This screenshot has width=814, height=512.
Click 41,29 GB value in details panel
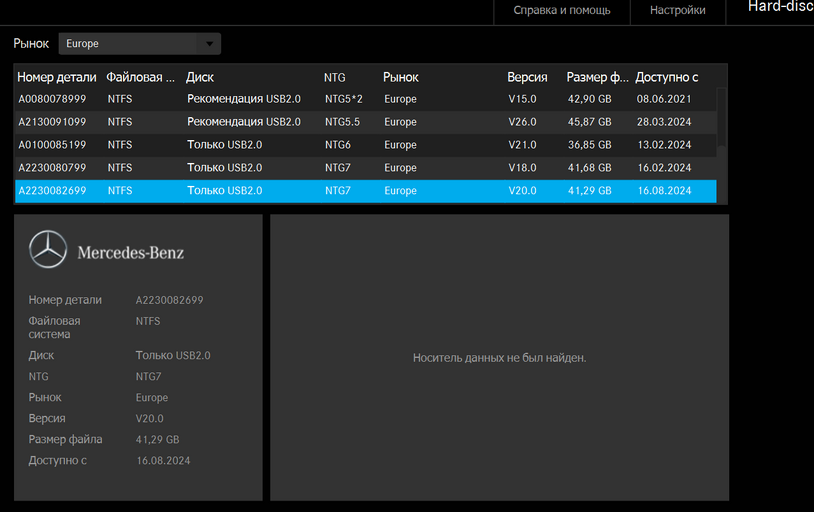[157, 440]
